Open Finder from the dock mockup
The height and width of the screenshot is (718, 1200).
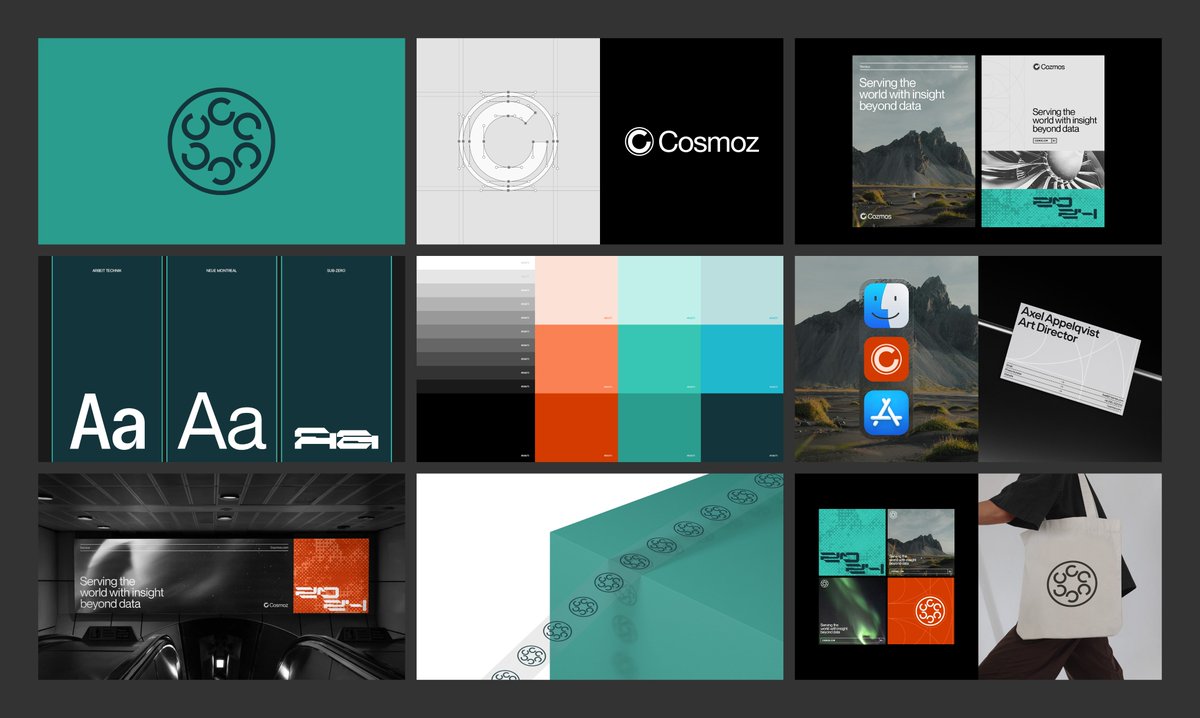[885, 304]
